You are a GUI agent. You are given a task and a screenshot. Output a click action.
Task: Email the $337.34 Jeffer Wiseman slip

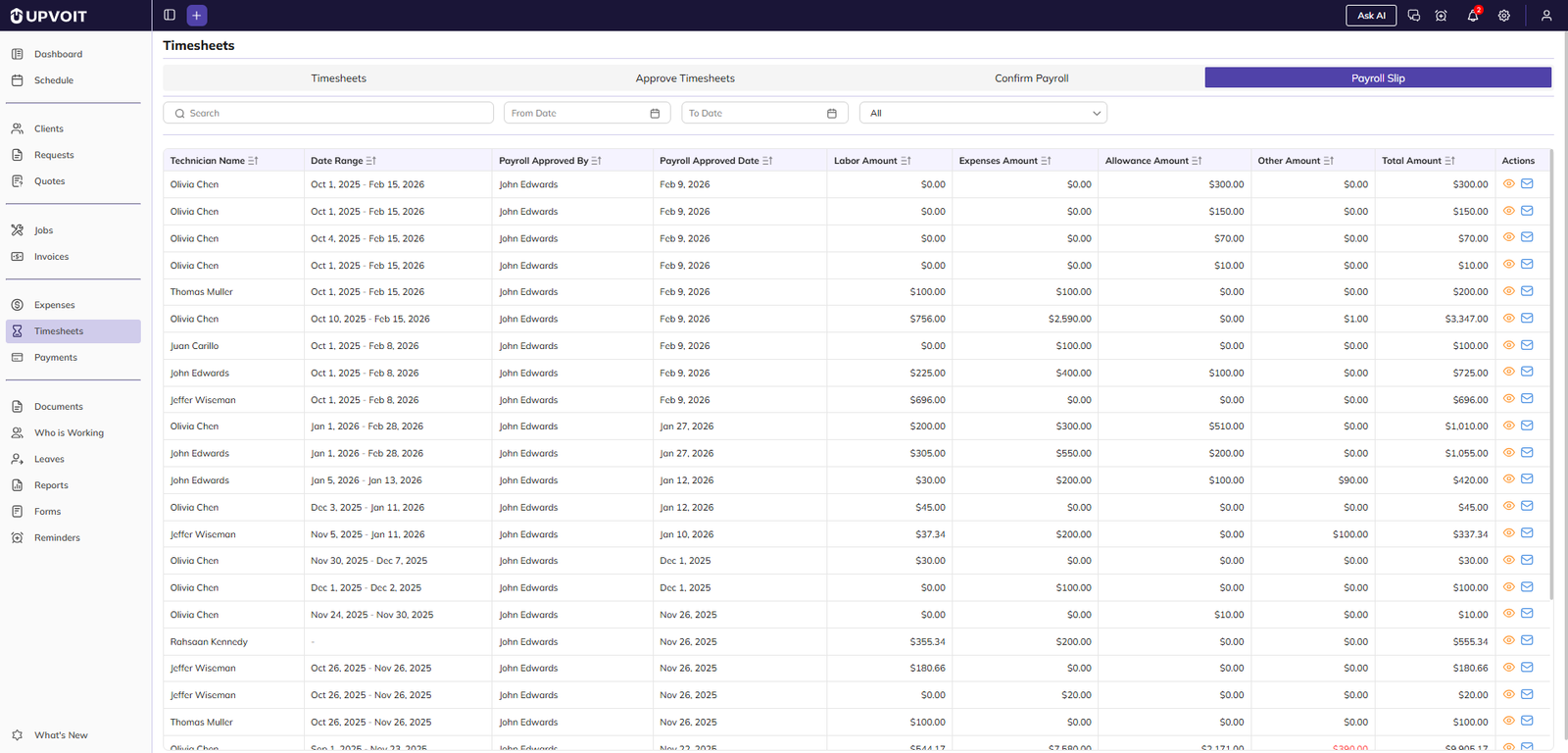[x=1527, y=533]
